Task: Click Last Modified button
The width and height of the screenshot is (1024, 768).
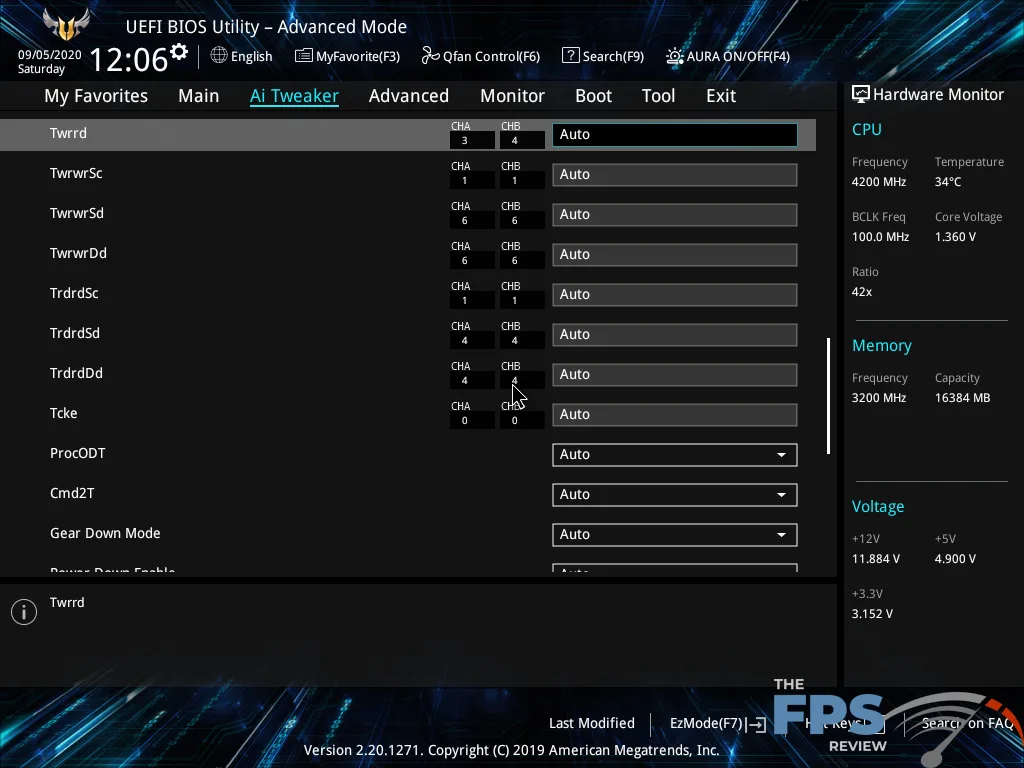Action: pos(592,723)
